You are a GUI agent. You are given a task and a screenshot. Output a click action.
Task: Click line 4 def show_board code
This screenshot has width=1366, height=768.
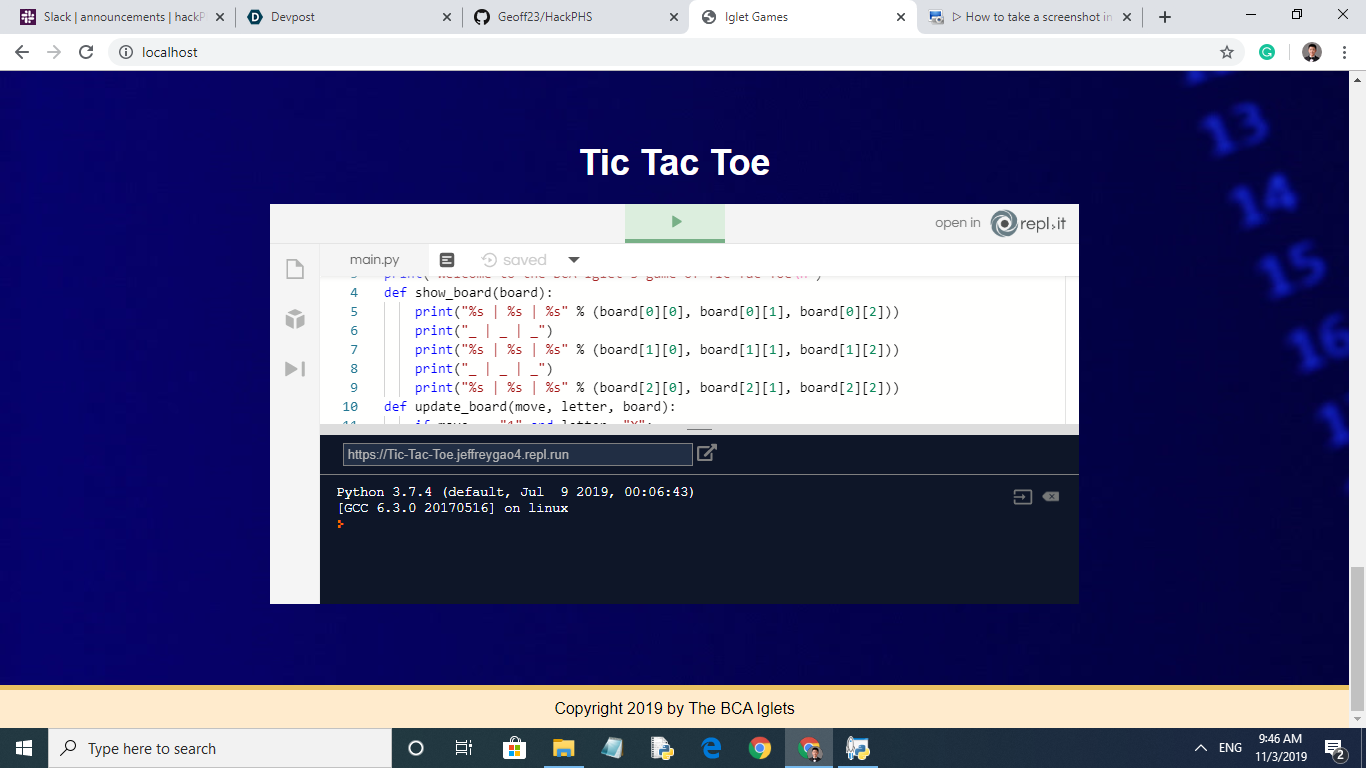(x=468, y=293)
